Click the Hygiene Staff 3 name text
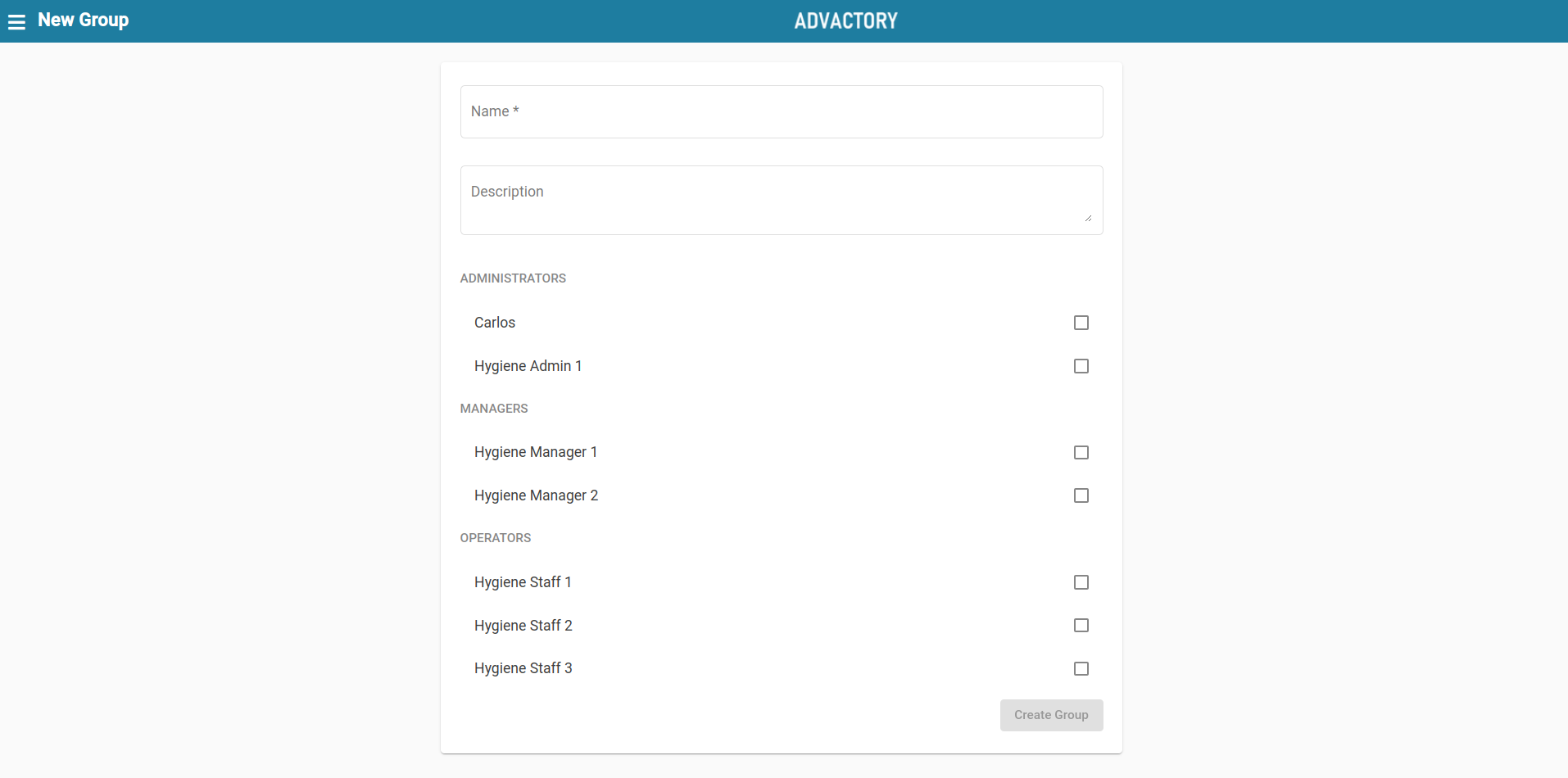The image size is (1568, 778). 523,668
